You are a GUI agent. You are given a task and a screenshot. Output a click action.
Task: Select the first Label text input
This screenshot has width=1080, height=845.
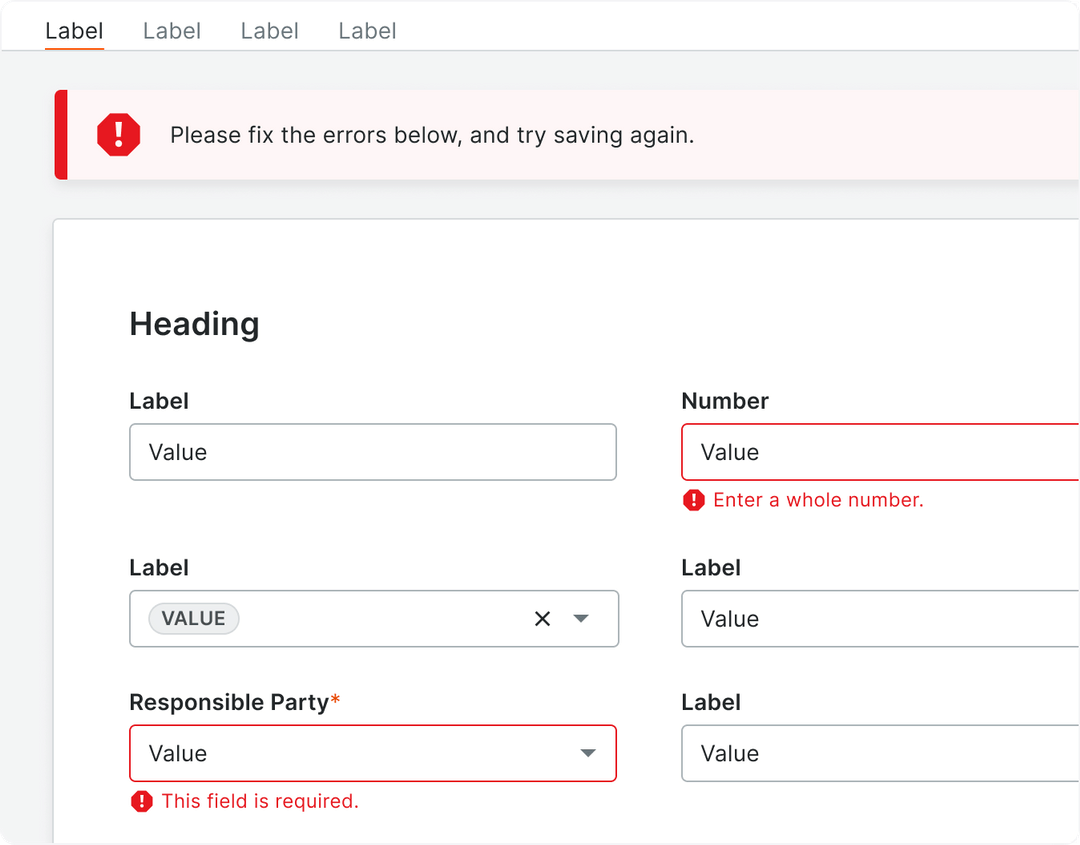tap(373, 452)
